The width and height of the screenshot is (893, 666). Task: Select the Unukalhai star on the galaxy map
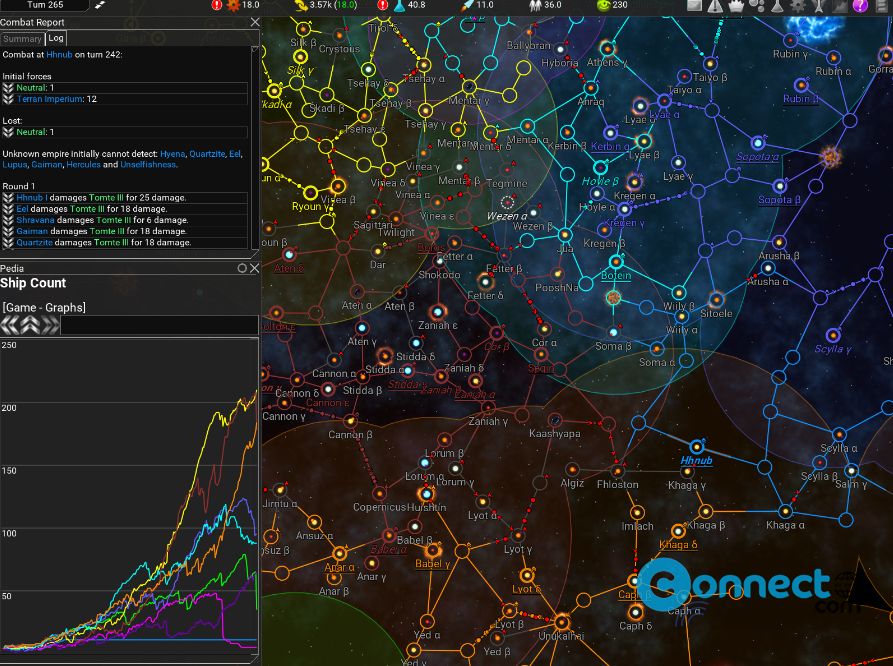coord(562,622)
